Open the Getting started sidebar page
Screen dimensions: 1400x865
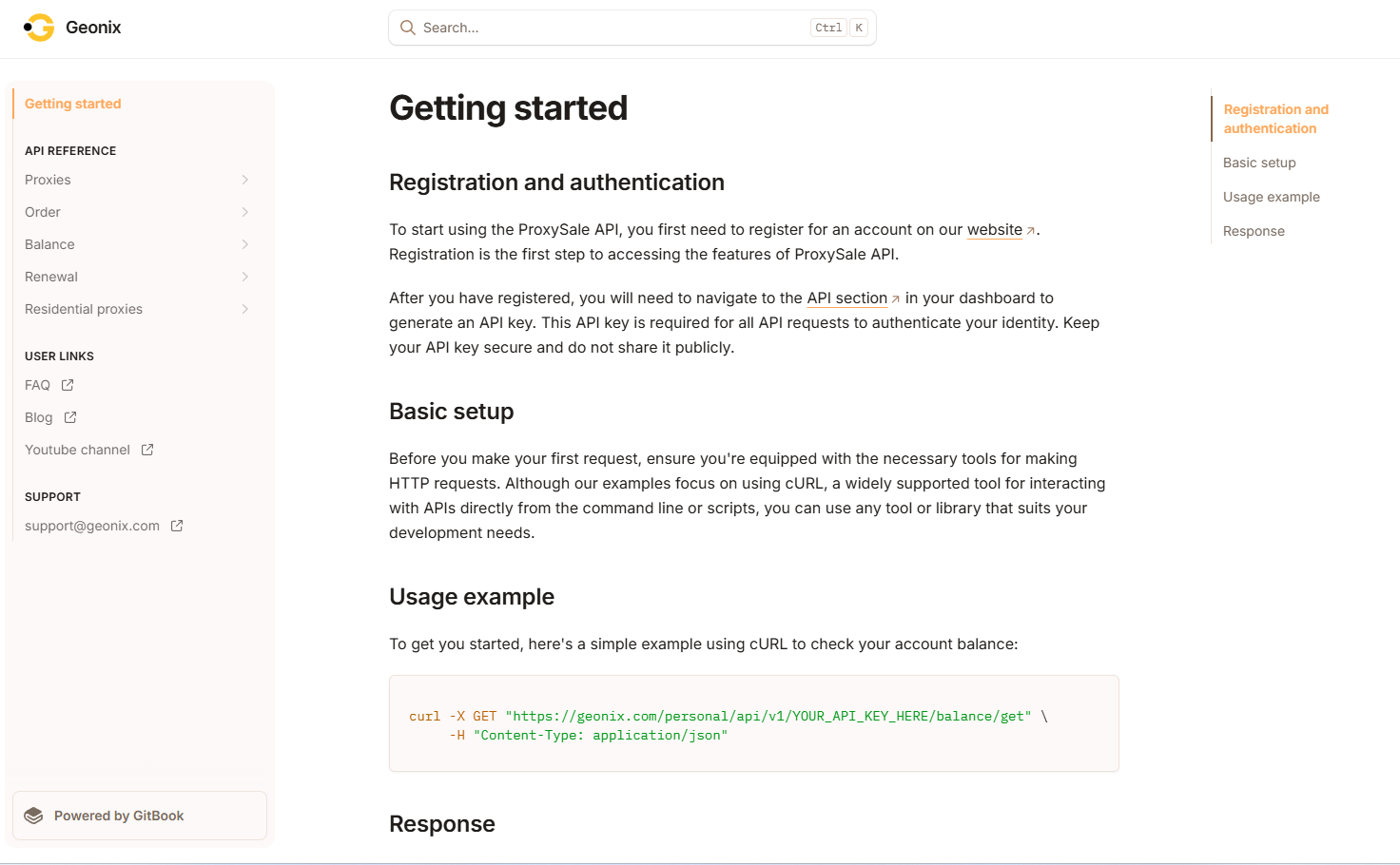click(73, 104)
